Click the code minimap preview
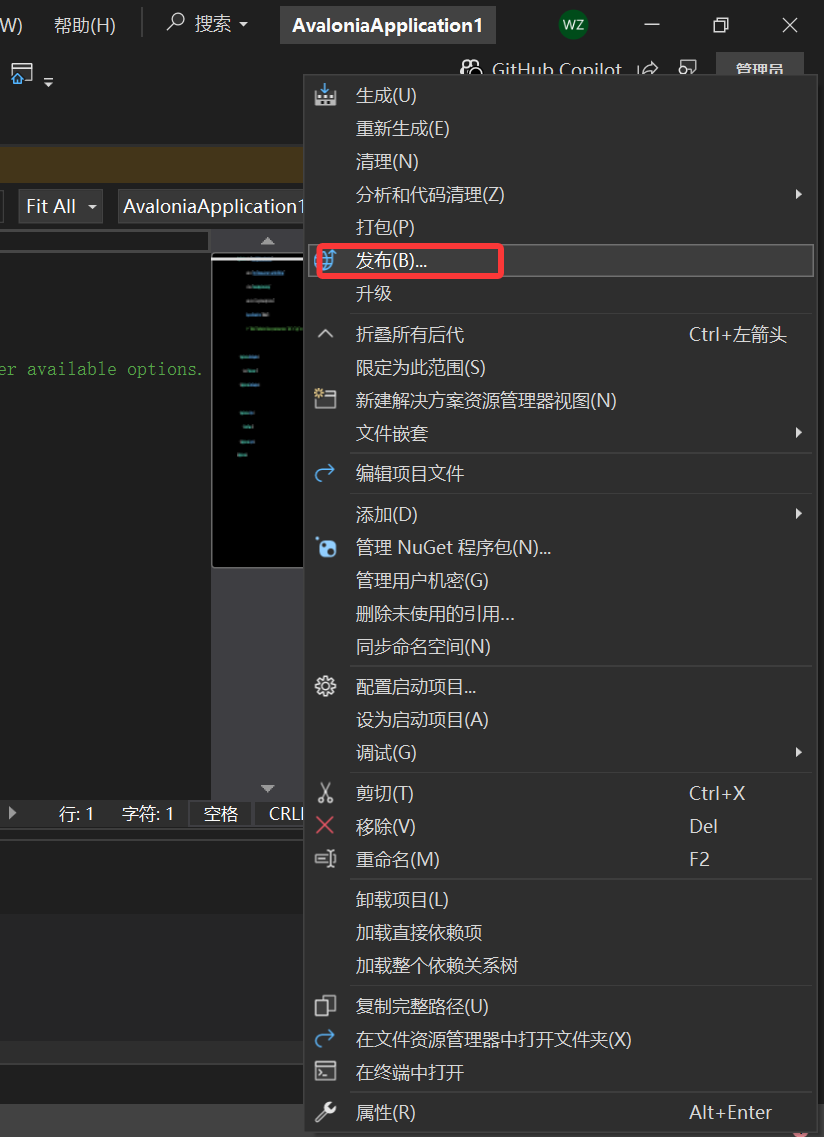 tap(258, 410)
